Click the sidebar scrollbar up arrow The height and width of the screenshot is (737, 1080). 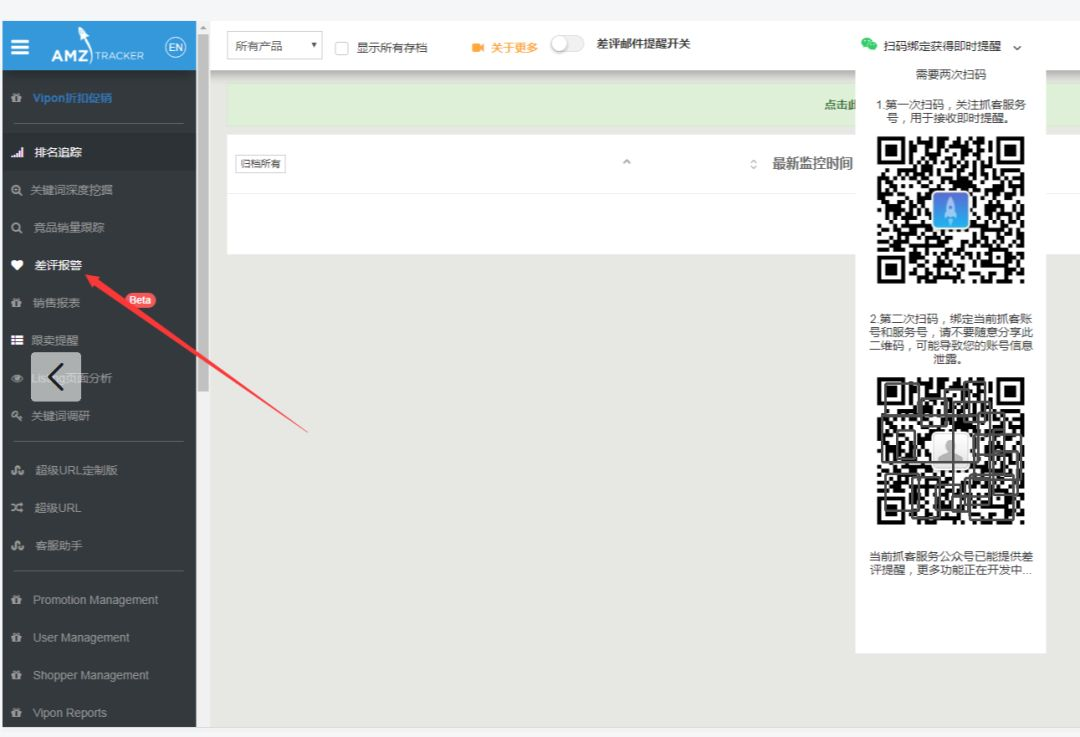tap(203, 28)
